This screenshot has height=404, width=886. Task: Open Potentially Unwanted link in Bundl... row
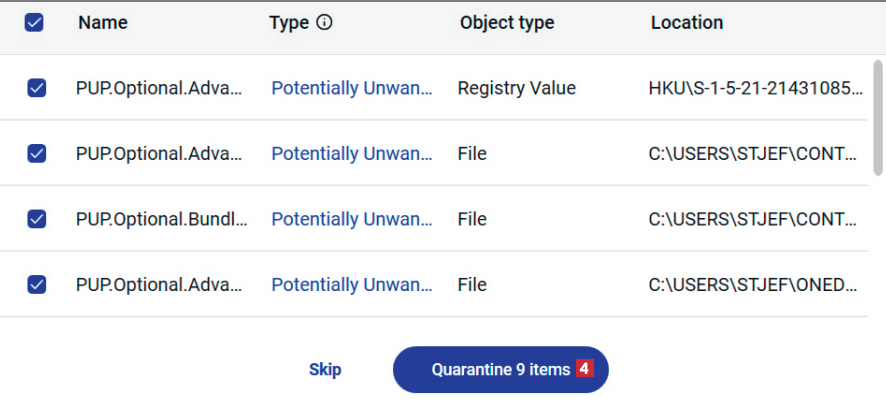click(x=352, y=219)
